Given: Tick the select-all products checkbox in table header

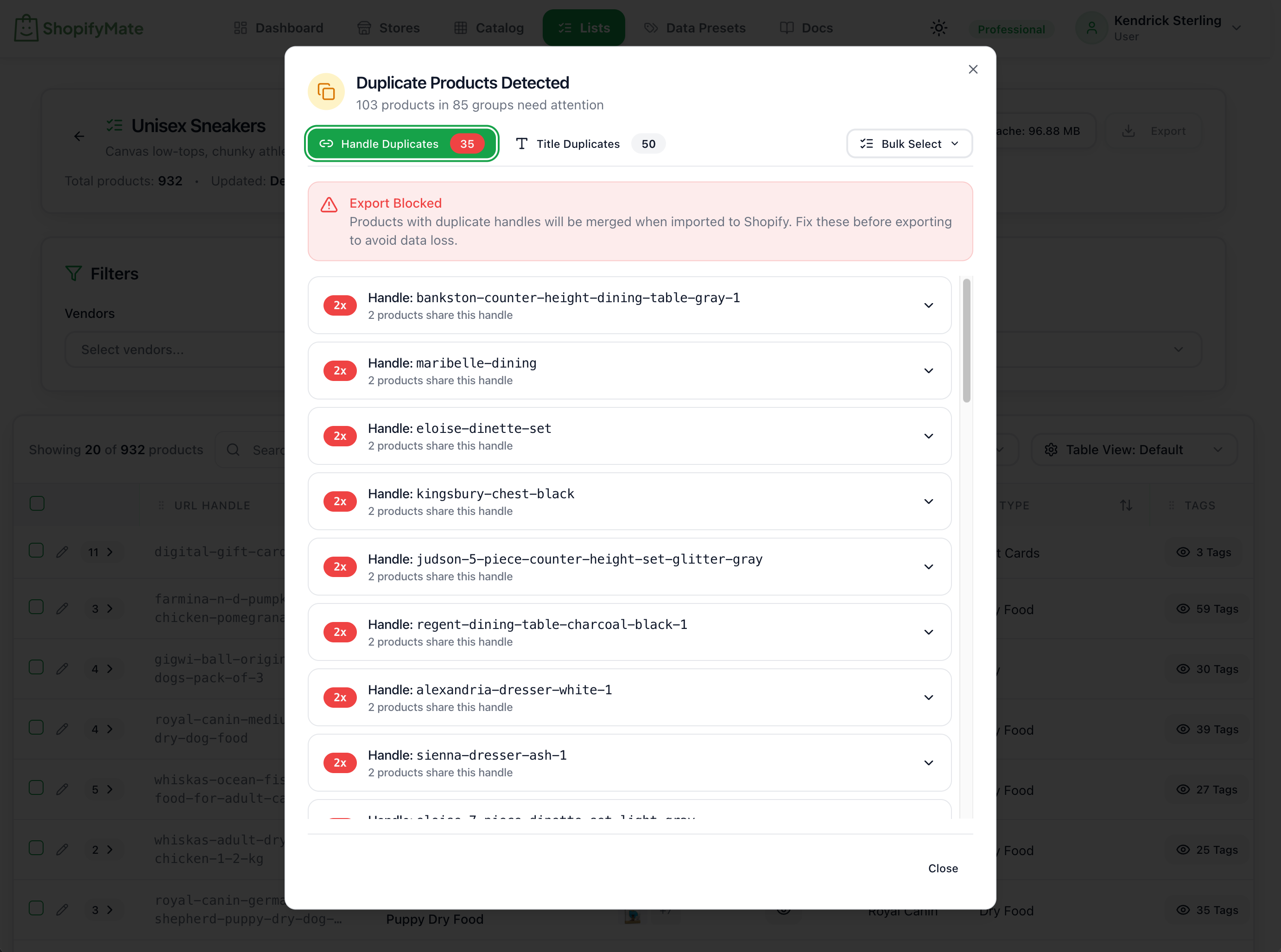Looking at the screenshot, I should click(x=36, y=503).
